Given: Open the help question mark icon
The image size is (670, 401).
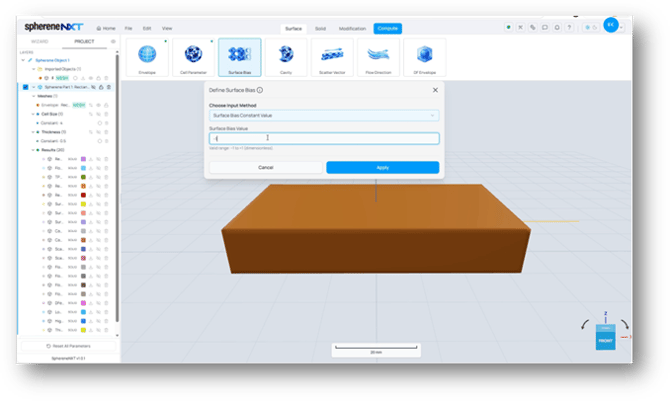Looking at the screenshot, I should coord(569,27).
